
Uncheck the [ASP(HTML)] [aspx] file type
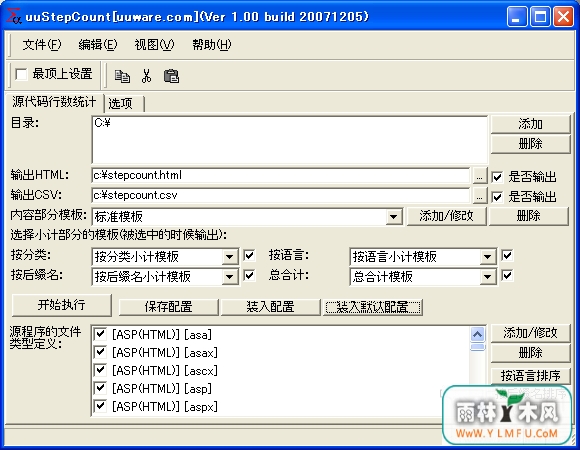point(100,406)
